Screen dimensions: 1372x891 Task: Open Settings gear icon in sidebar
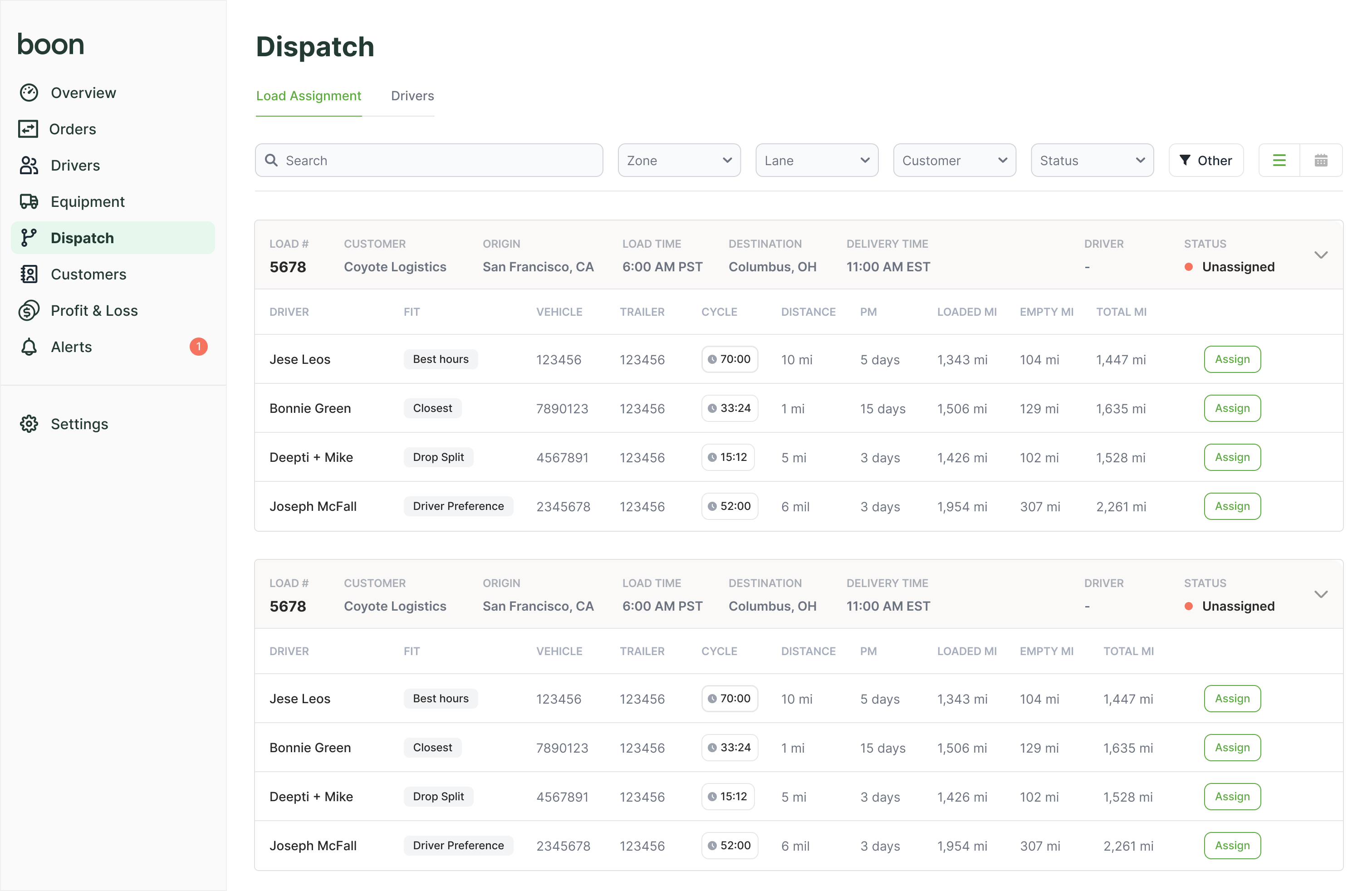click(29, 424)
